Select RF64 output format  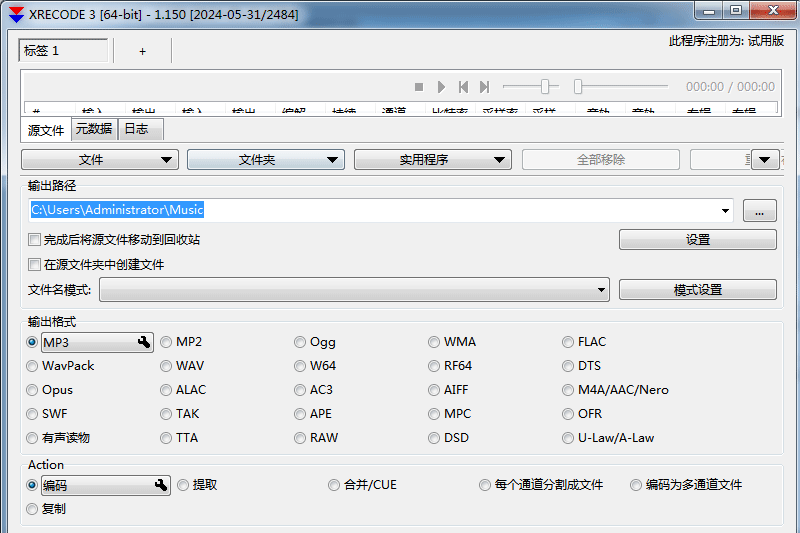click(434, 366)
